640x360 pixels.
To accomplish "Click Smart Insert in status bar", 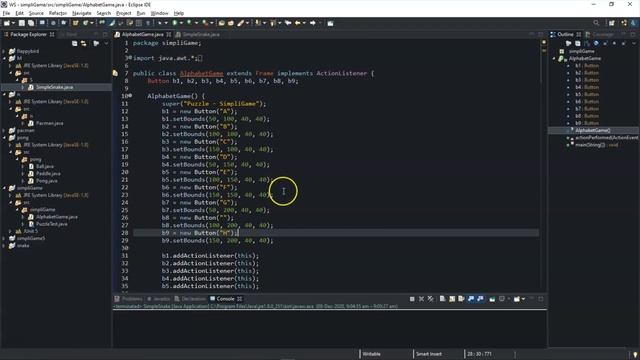I will 429,354.
